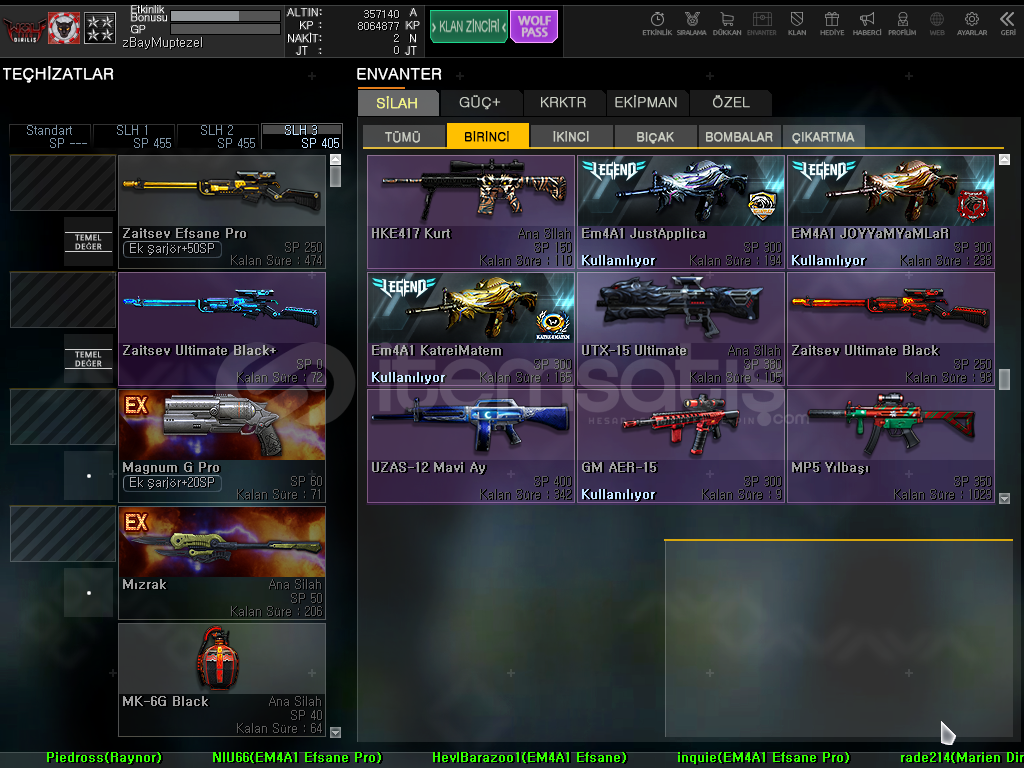The image size is (1024, 768).
Task: Click the Etkinlik Bonusu progress bar
Action: [x=225, y=16]
